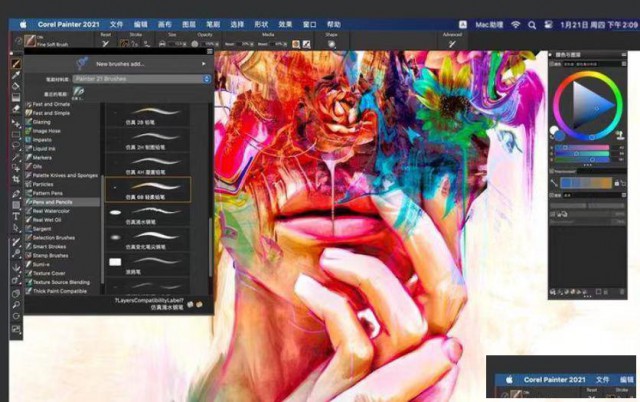Select the Magnifier tool
The height and width of the screenshot is (402, 640).
pos(16,305)
